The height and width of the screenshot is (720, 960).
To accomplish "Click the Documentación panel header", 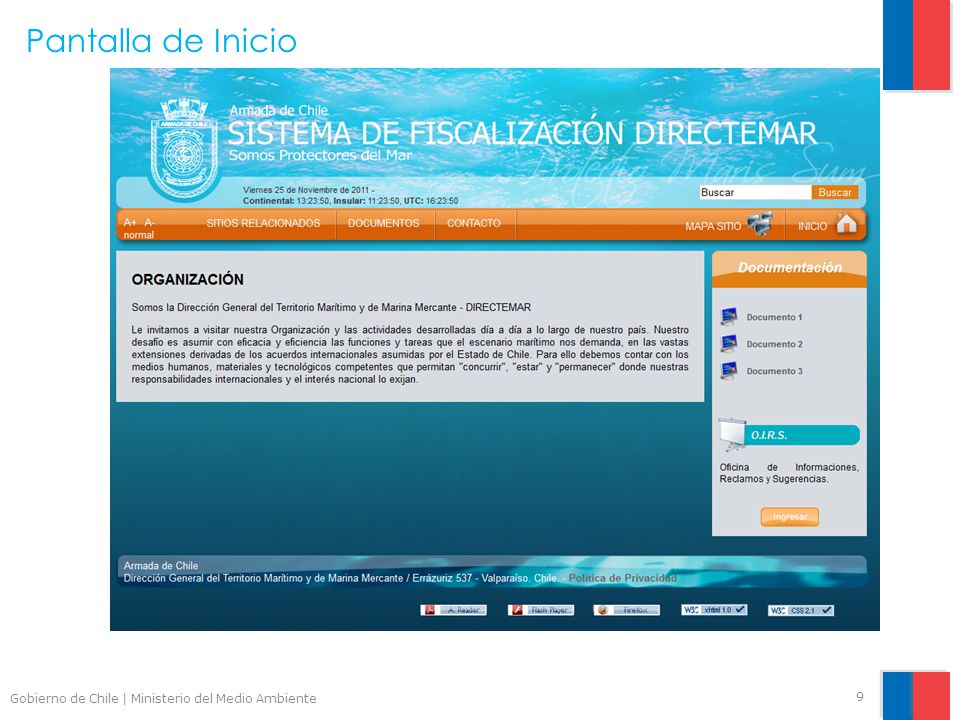I will 789,269.
